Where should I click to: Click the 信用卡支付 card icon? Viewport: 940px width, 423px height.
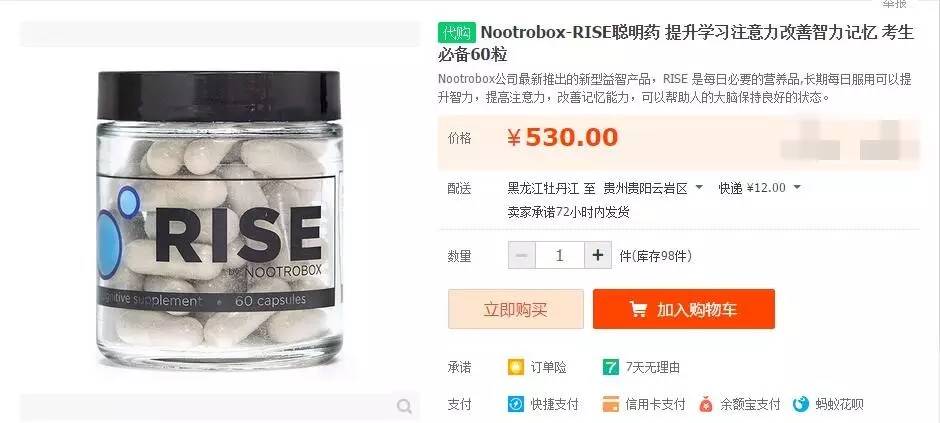[610, 404]
